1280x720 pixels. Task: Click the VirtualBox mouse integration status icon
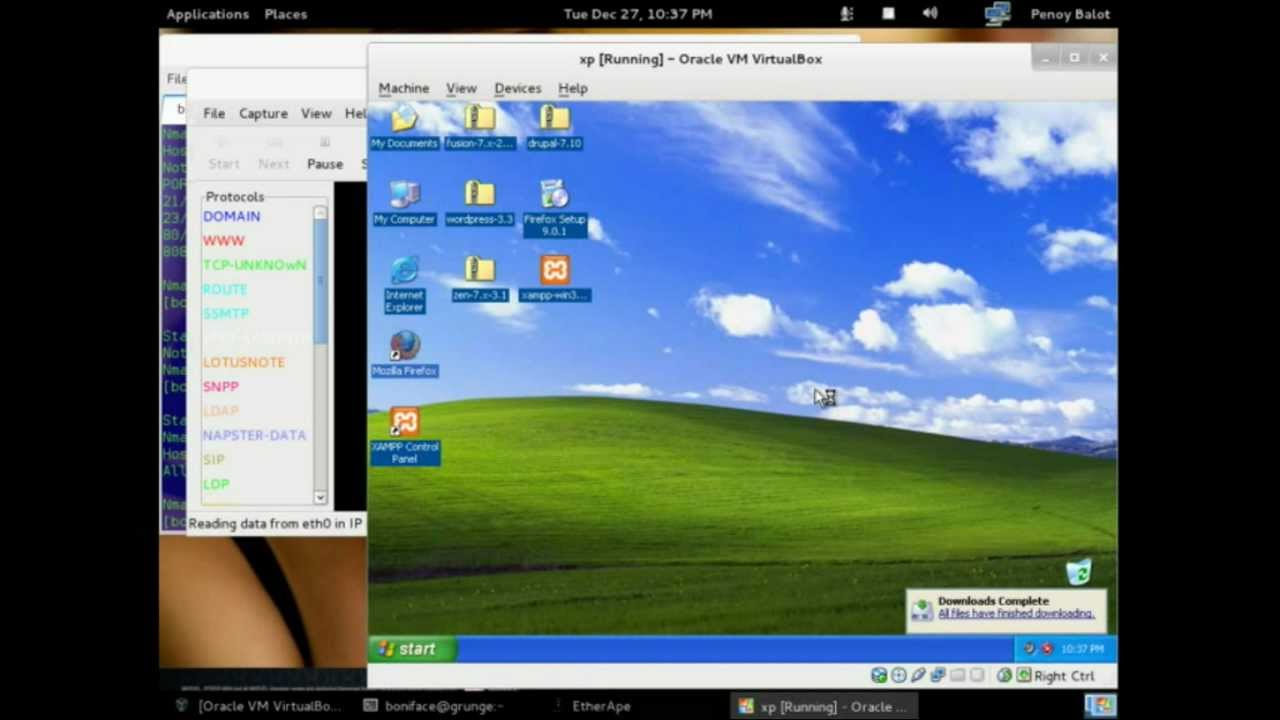pos(1004,676)
